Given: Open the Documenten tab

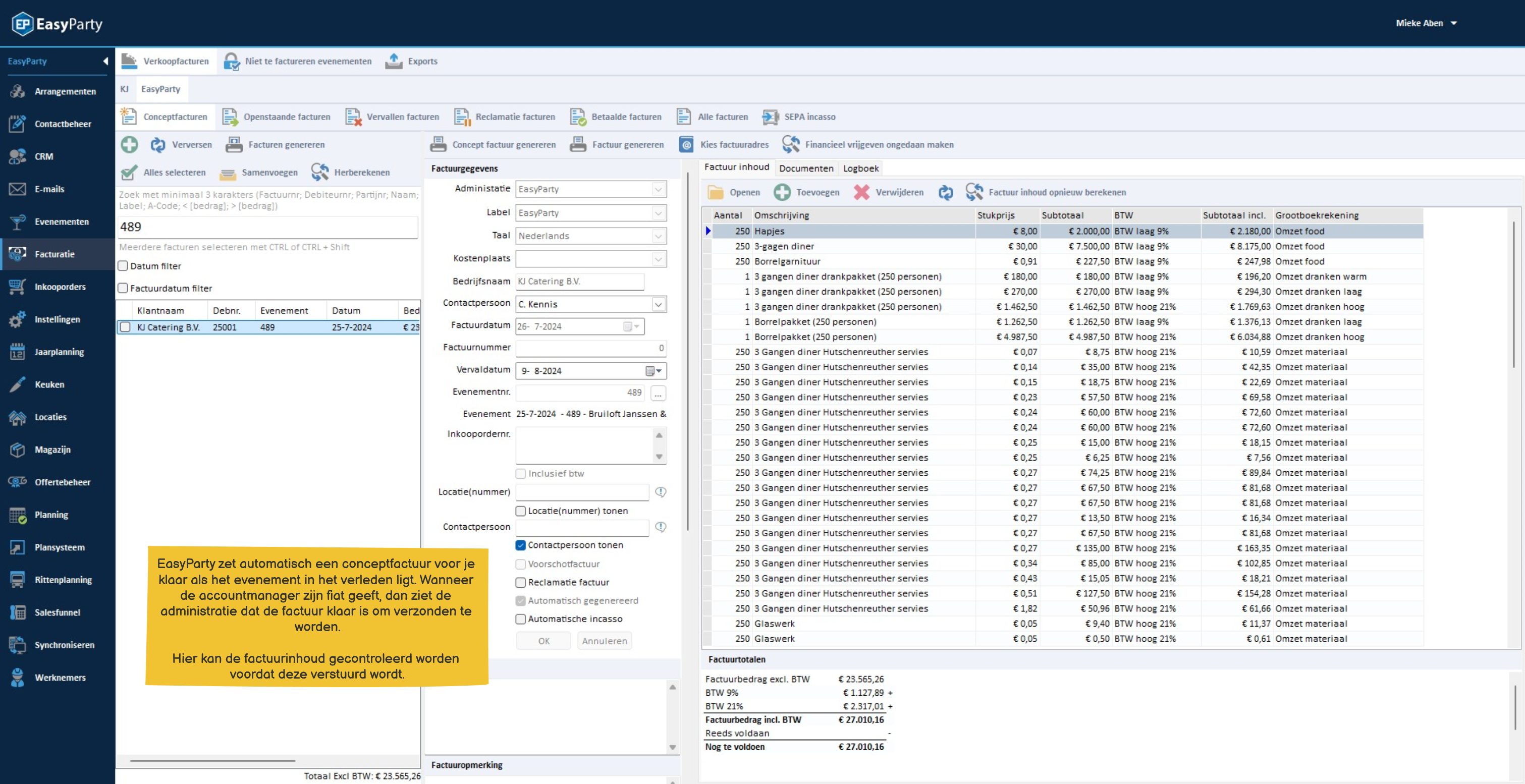Looking at the screenshot, I should pos(806,169).
